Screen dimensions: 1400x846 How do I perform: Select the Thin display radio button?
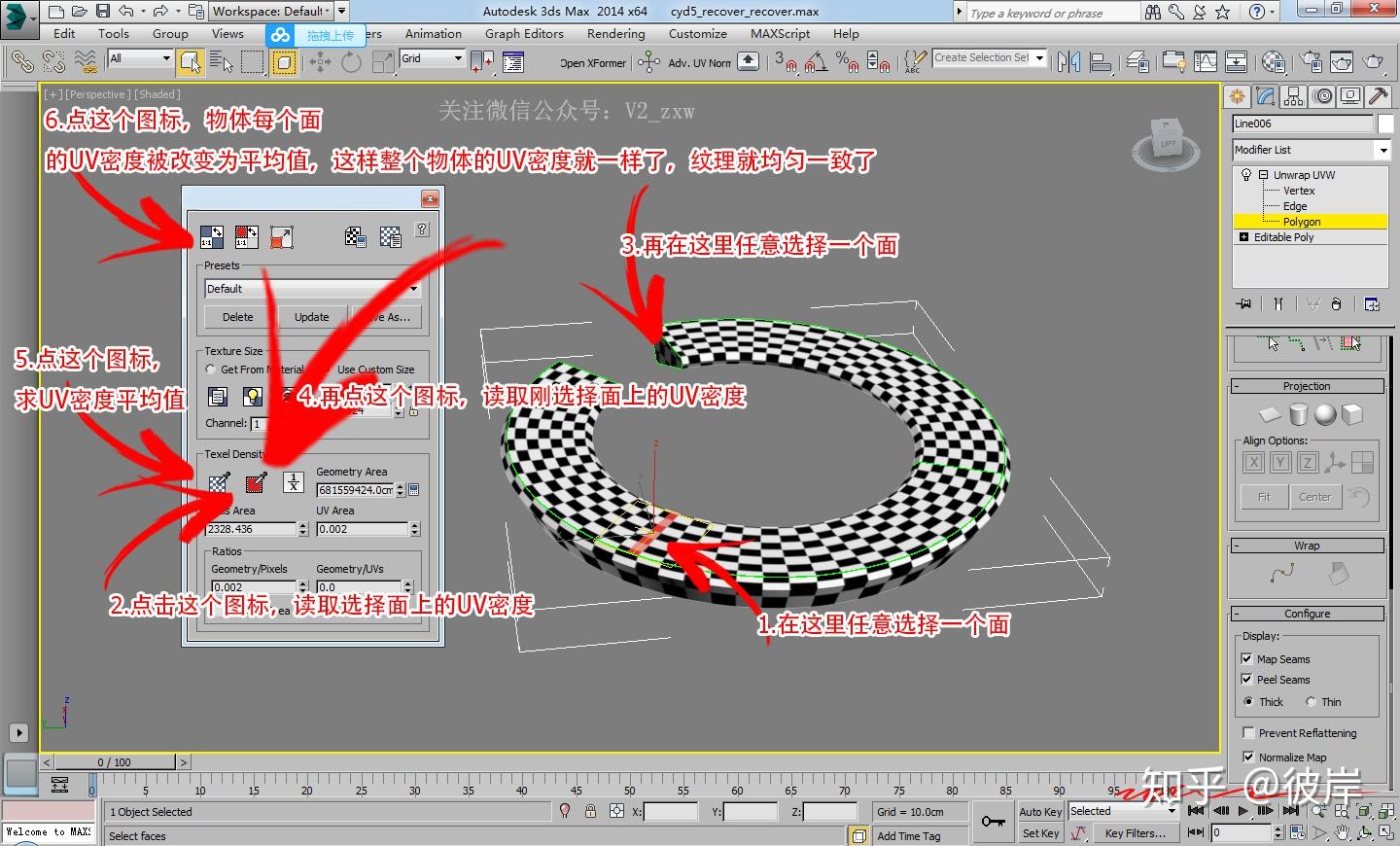tap(1311, 702)
